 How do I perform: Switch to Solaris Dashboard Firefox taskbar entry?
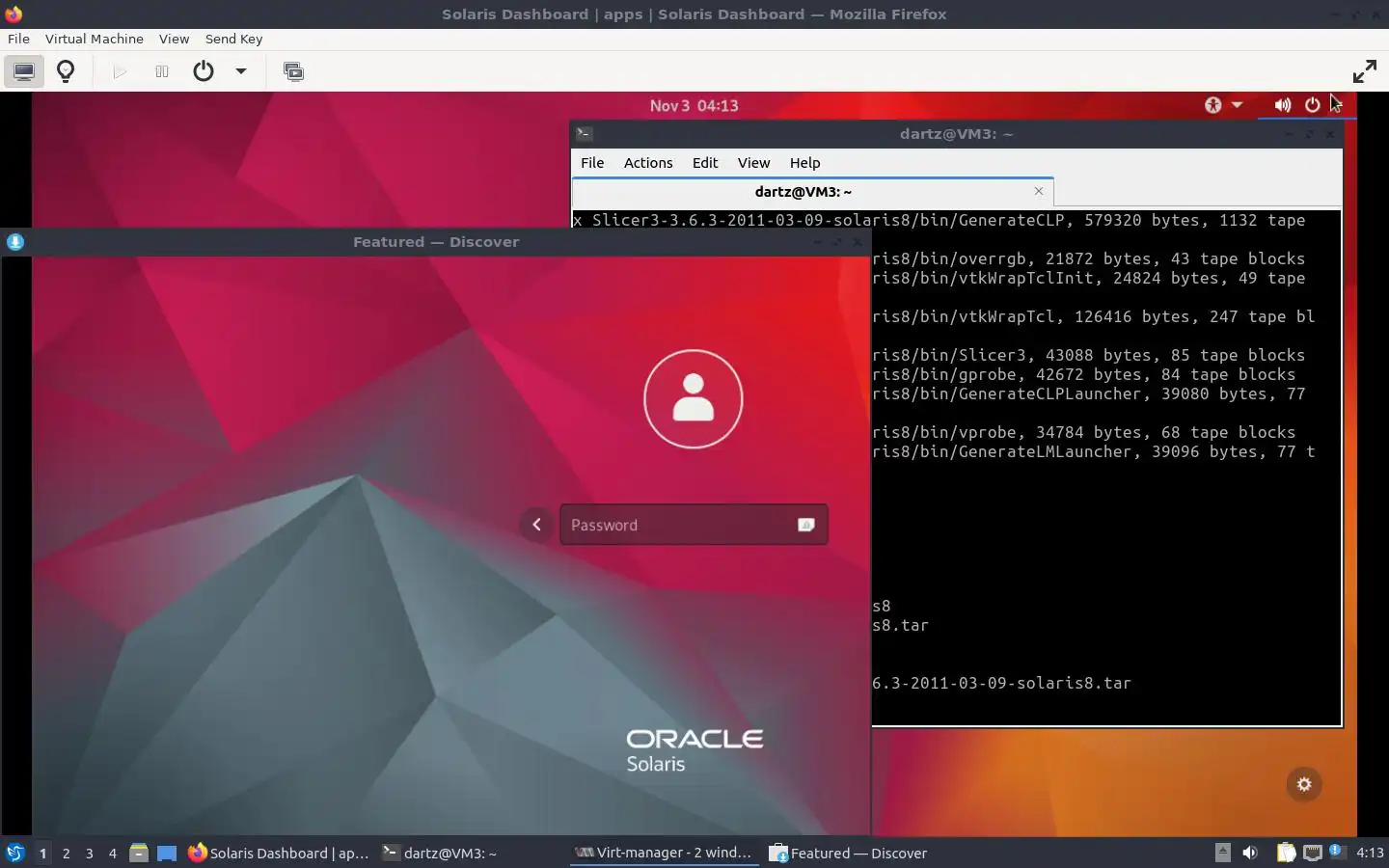[x=278, y=853]
